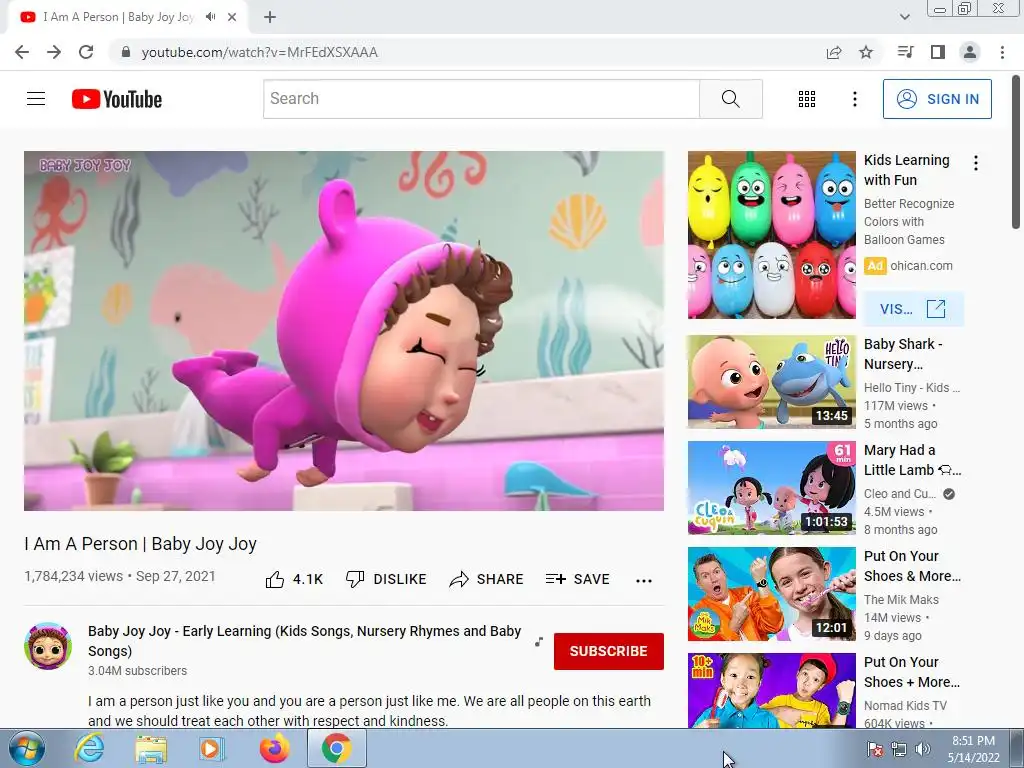Open the SHARE dialog

click(487, 579)
